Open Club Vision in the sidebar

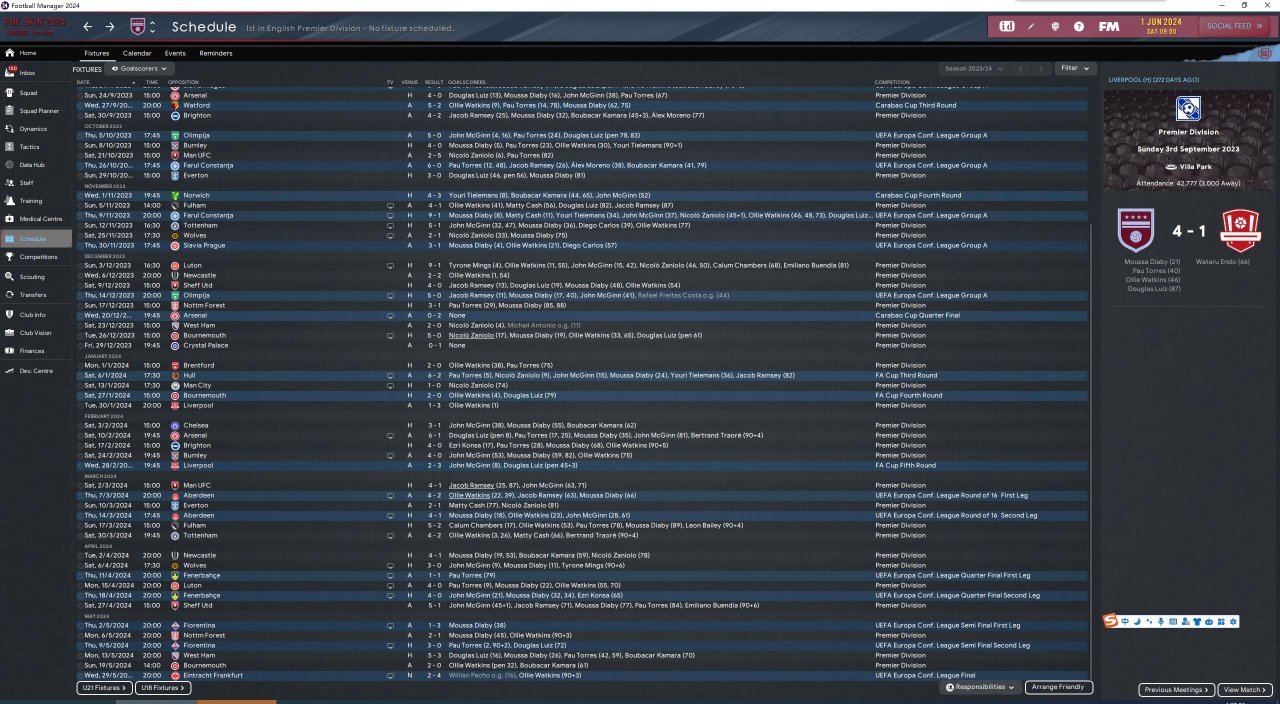[x=36, y=333]
